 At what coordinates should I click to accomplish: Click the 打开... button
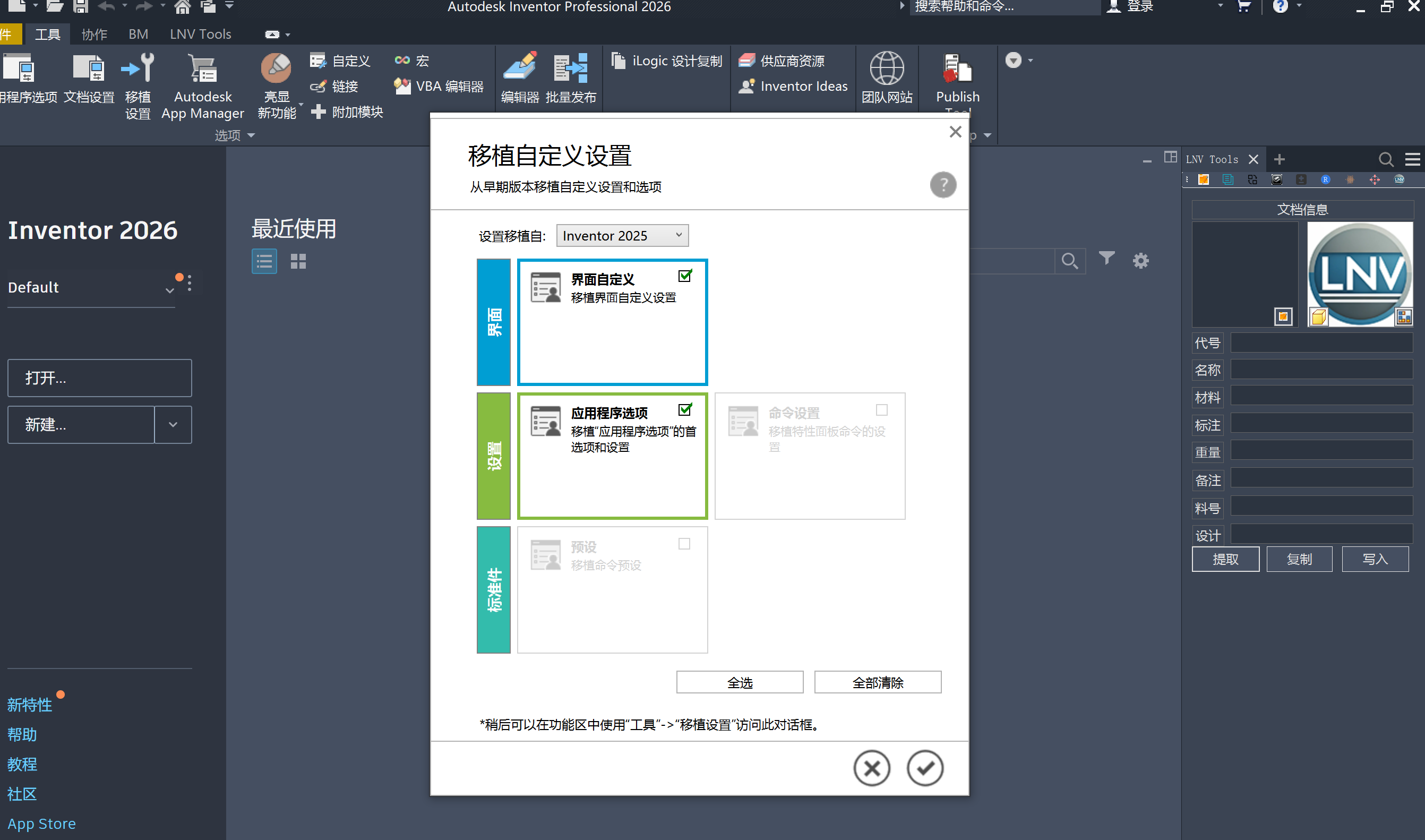coord(100,378)
